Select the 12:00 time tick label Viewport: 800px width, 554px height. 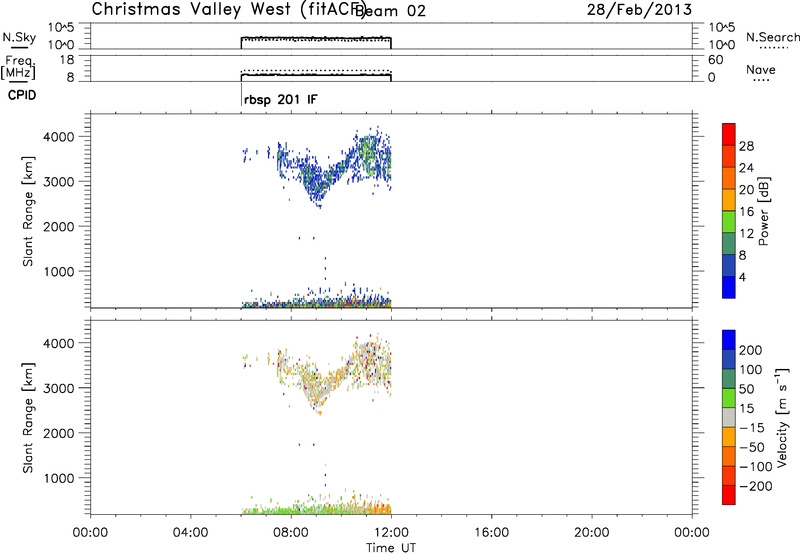[x=391, y=533]
